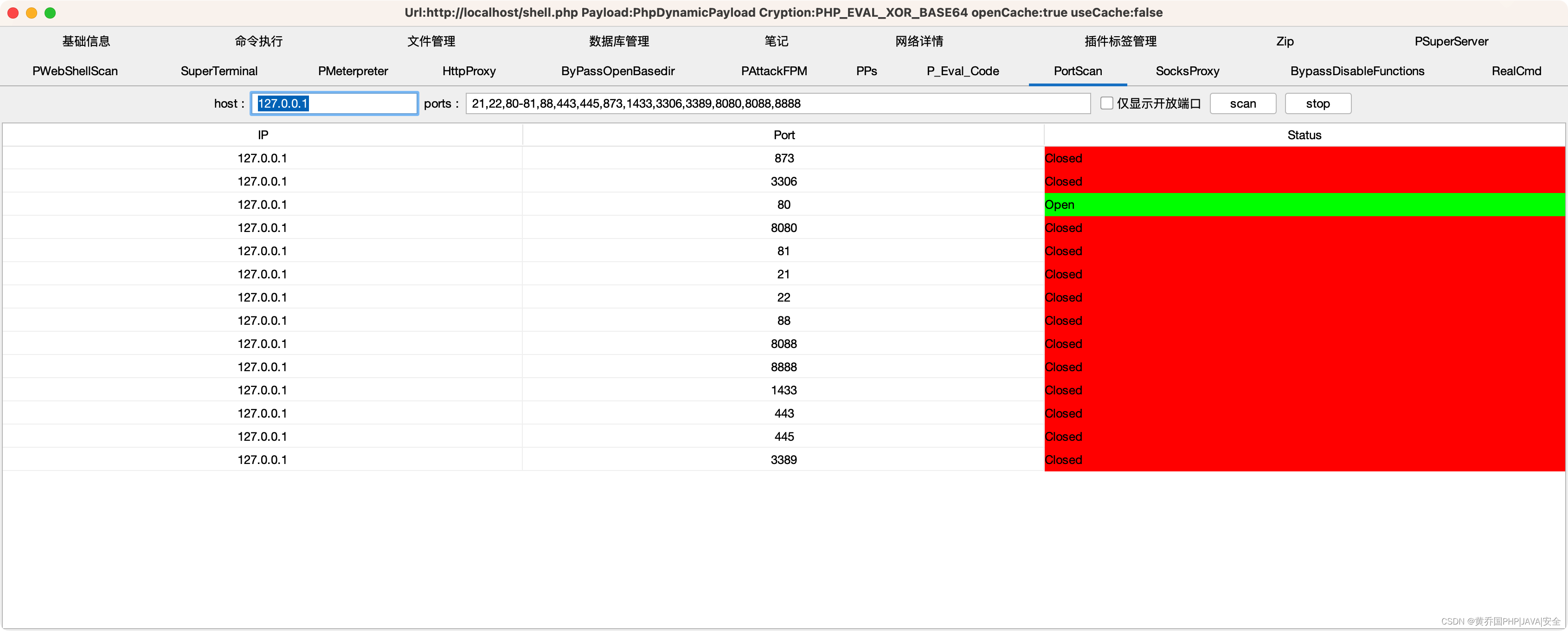The width and height of the screenshot is (1568, 631).
Task: Select the port 8888 cell
Action: (x=784, y=367)
